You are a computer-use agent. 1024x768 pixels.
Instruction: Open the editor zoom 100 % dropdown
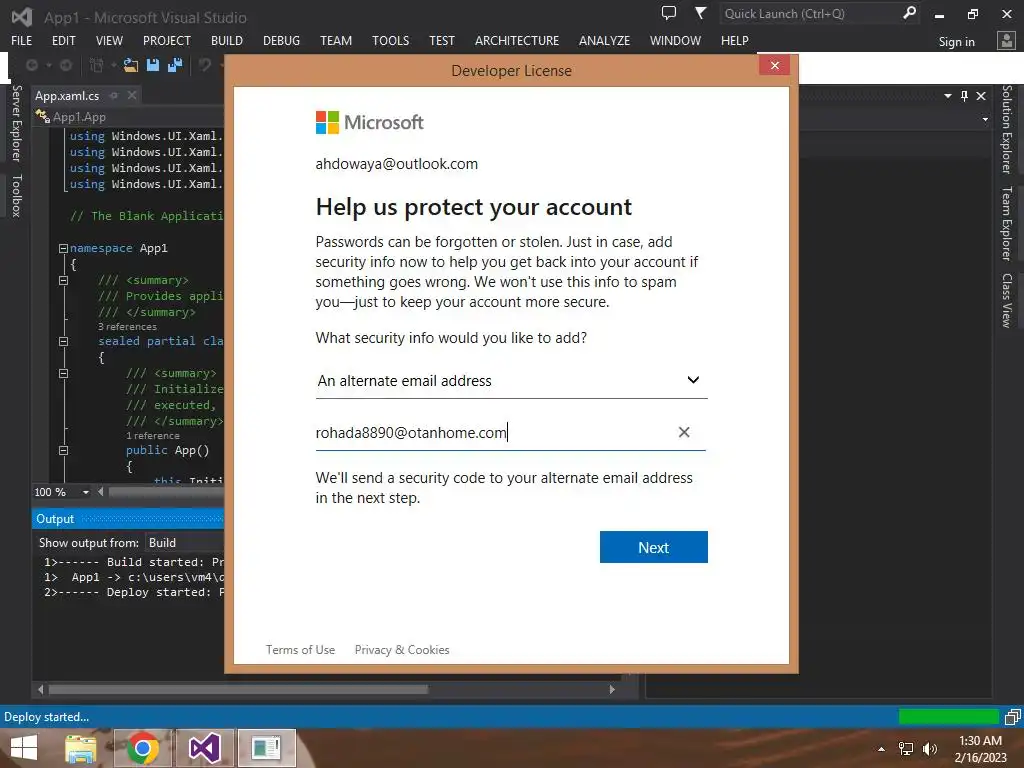(86, 492)
